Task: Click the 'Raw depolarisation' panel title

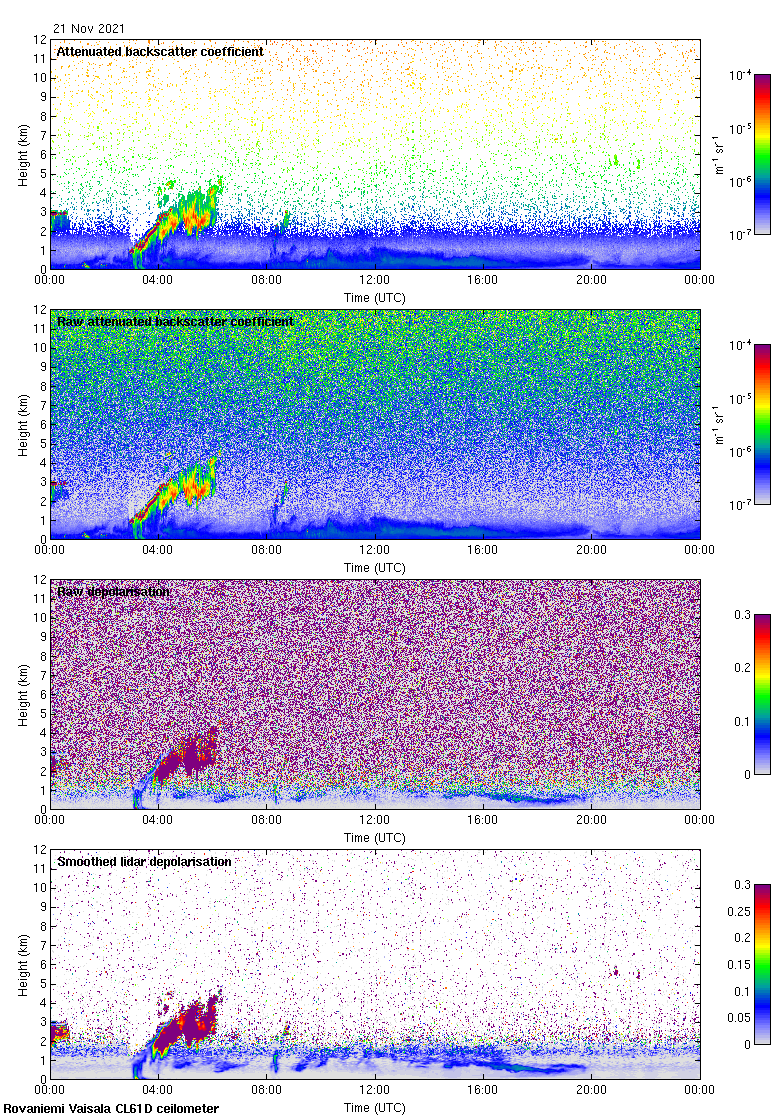Action: pos(114,591)
